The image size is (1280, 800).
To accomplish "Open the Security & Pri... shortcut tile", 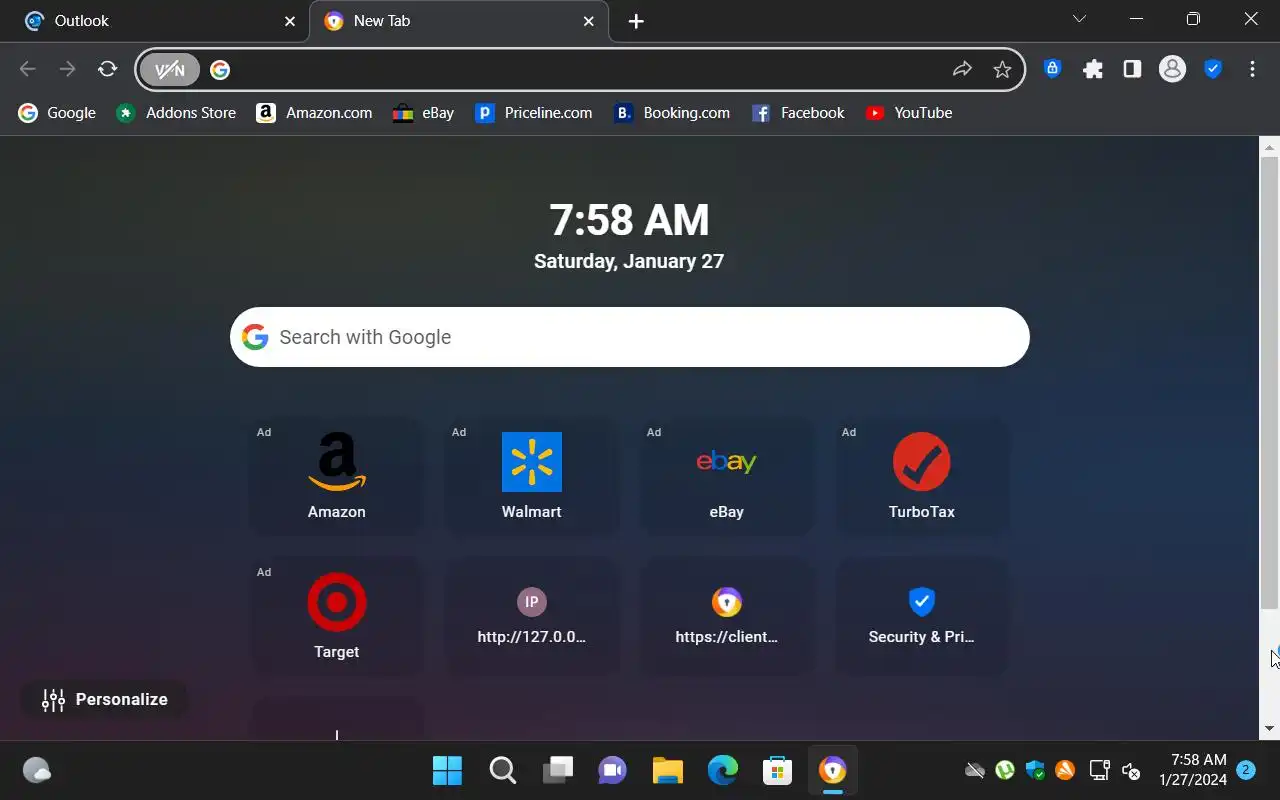I will point(922,616).
